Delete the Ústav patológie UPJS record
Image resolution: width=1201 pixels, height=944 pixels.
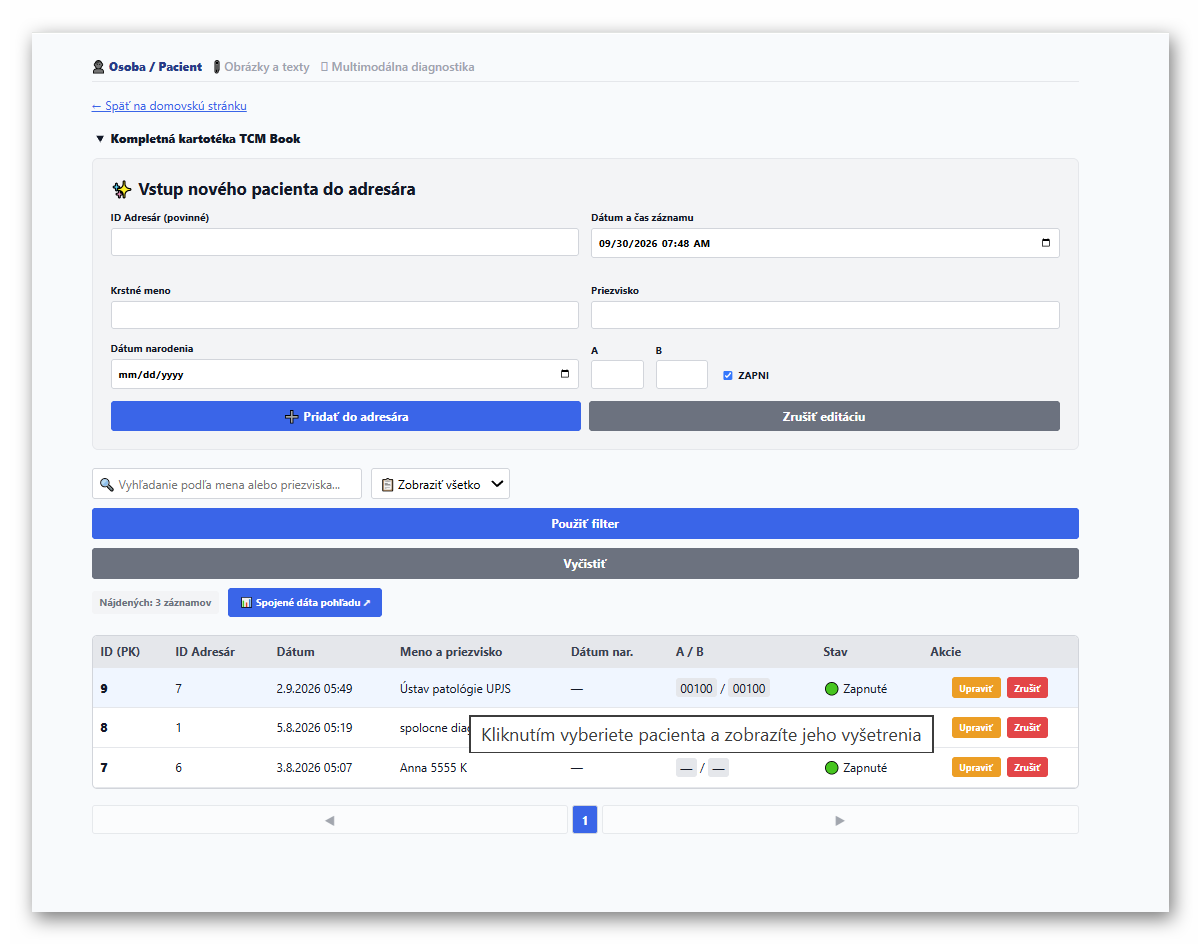point(1027,688)
